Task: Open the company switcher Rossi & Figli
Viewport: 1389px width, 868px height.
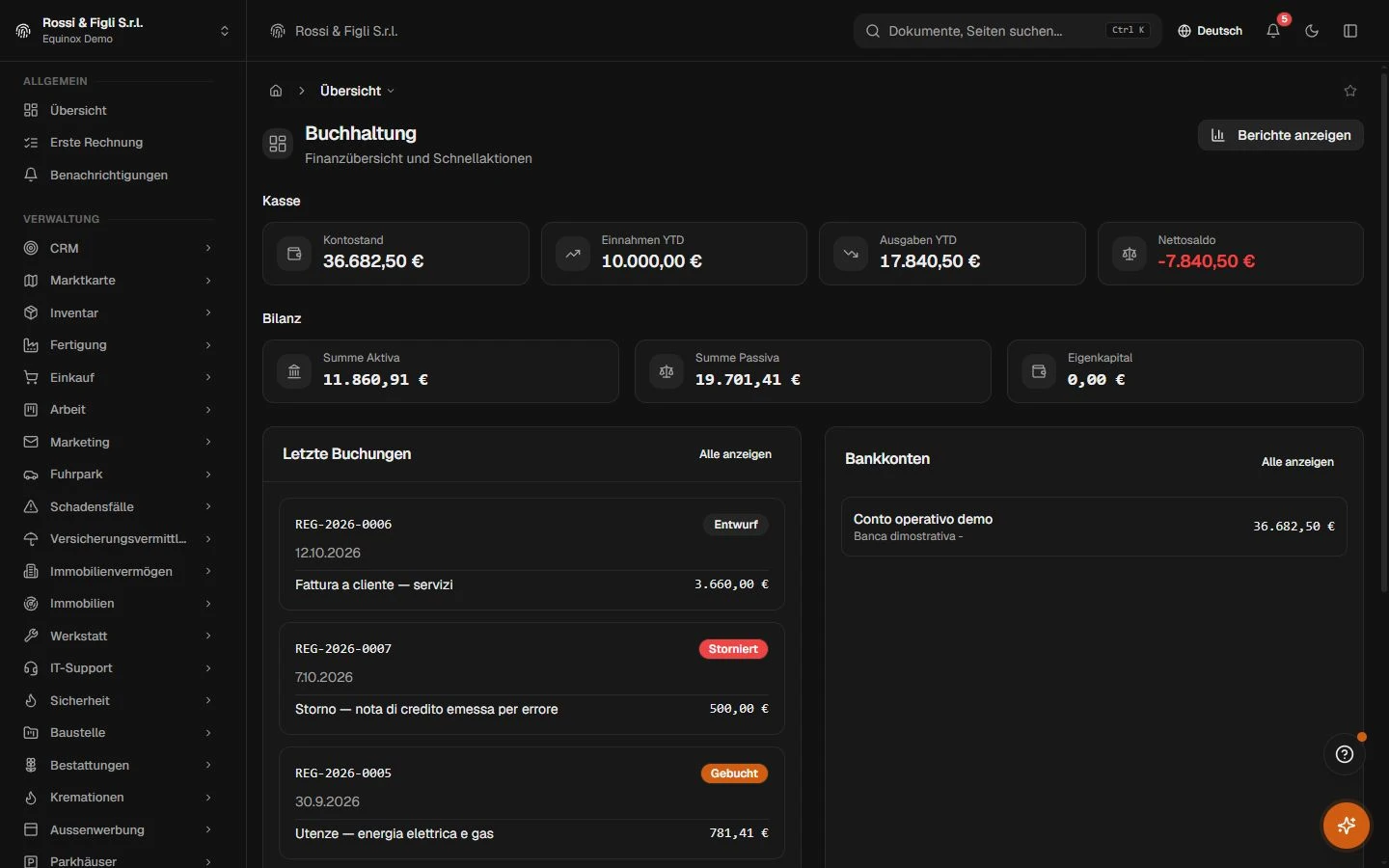Action: (x=123, y=31)
